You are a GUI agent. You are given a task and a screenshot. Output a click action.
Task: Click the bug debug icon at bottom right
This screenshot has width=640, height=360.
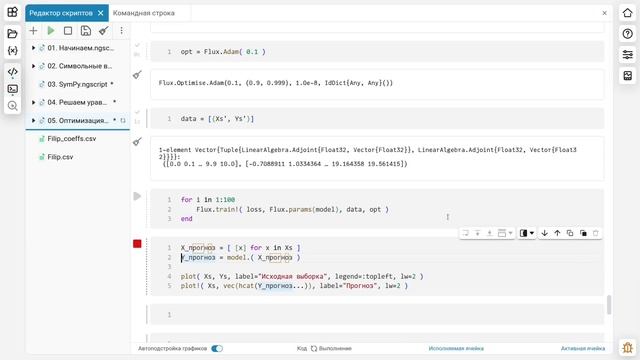(627, 347)
